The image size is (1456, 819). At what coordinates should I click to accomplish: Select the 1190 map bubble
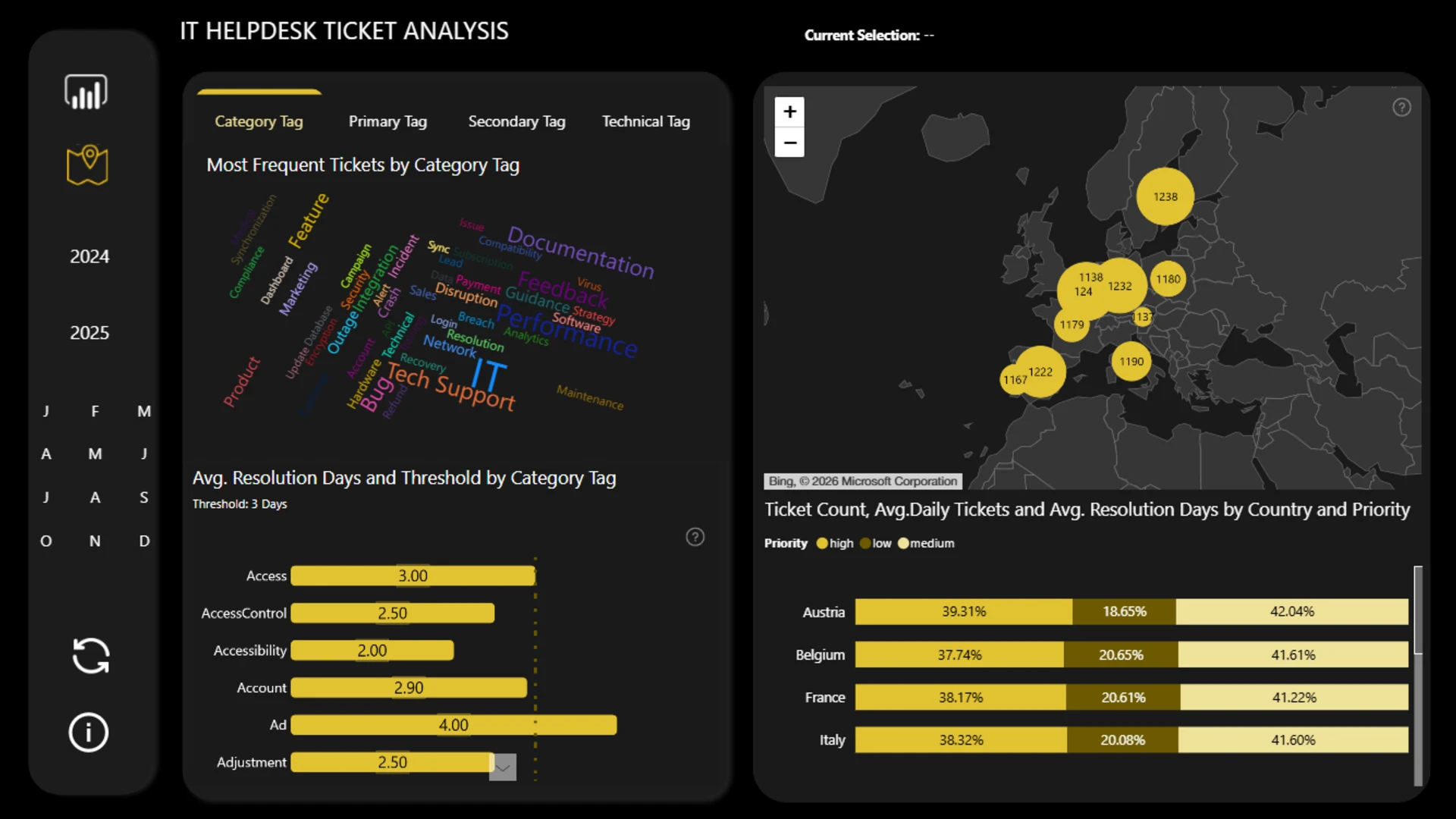tap(1131, 362)
